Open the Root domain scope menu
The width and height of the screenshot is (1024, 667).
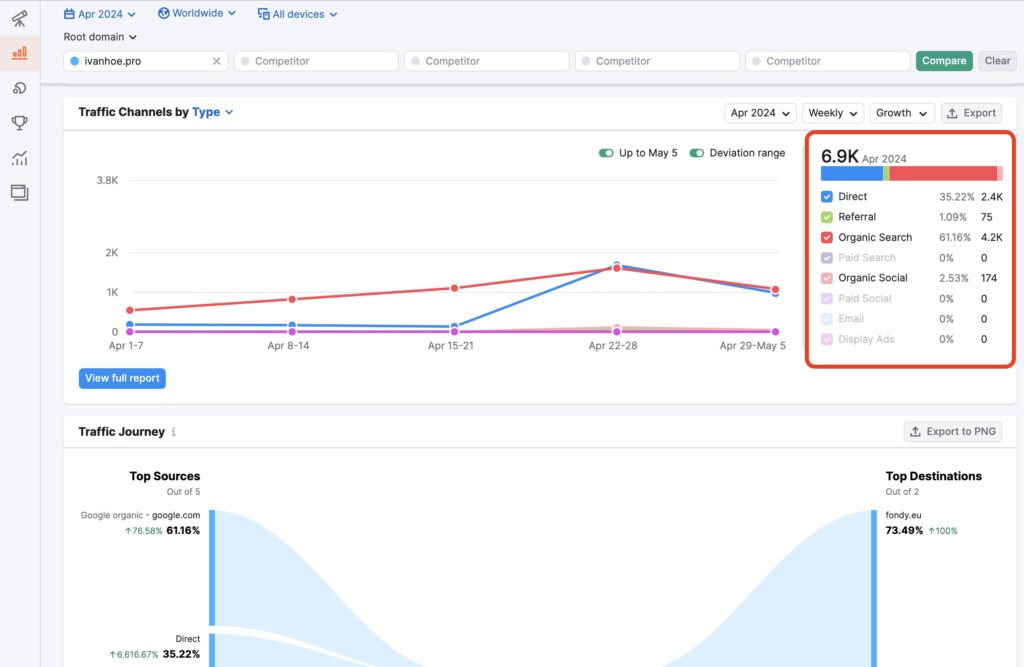pyautogui.click(x=100, y=37)
